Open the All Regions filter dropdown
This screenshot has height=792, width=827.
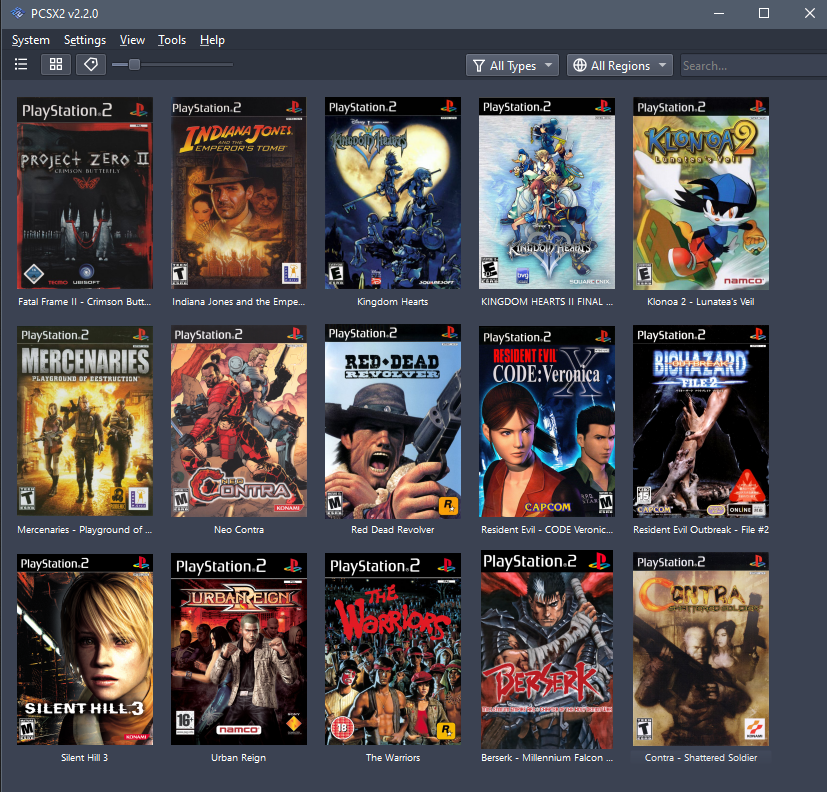pos(620,66)
